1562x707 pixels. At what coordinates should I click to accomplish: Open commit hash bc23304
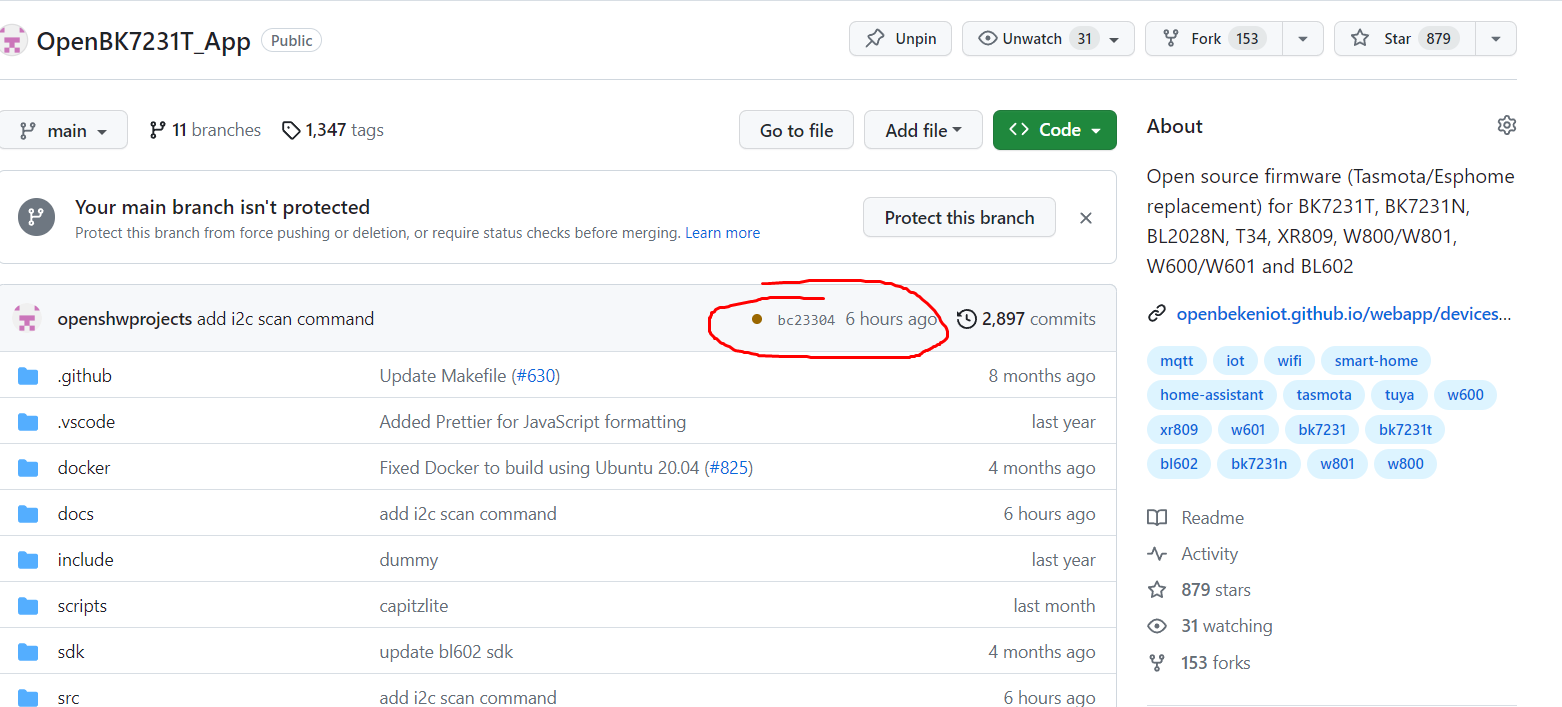(x=806, y=320)
